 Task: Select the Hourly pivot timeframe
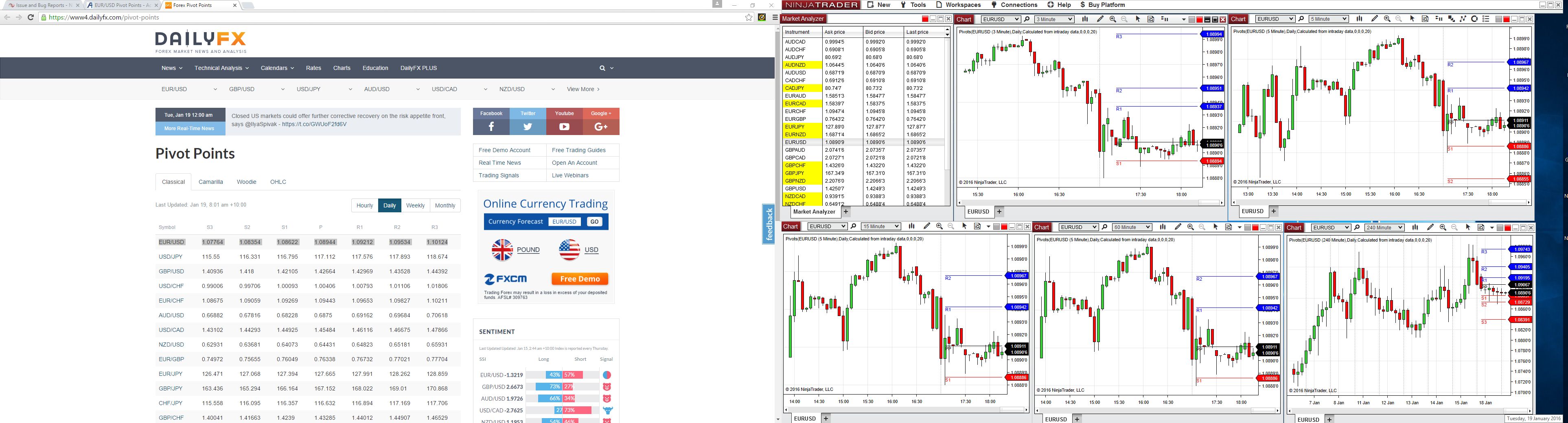365,206
